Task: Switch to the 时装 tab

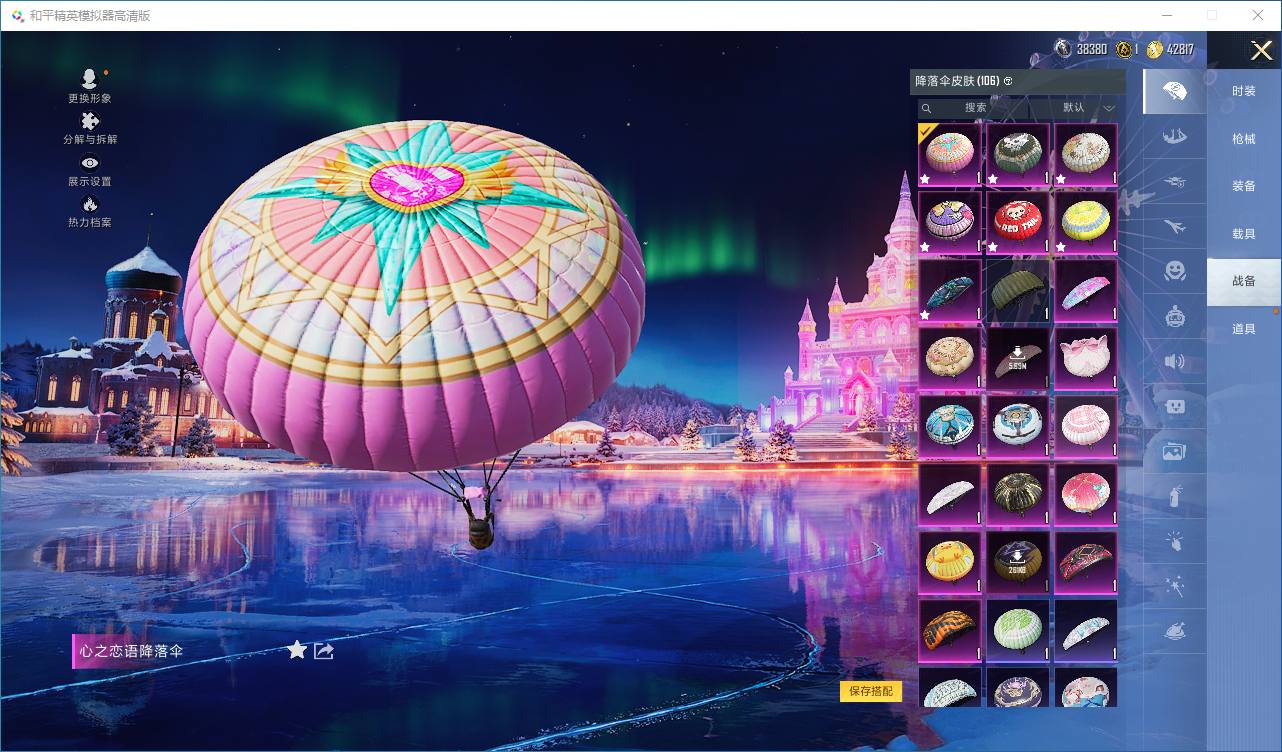Action: pos(1243,91)
